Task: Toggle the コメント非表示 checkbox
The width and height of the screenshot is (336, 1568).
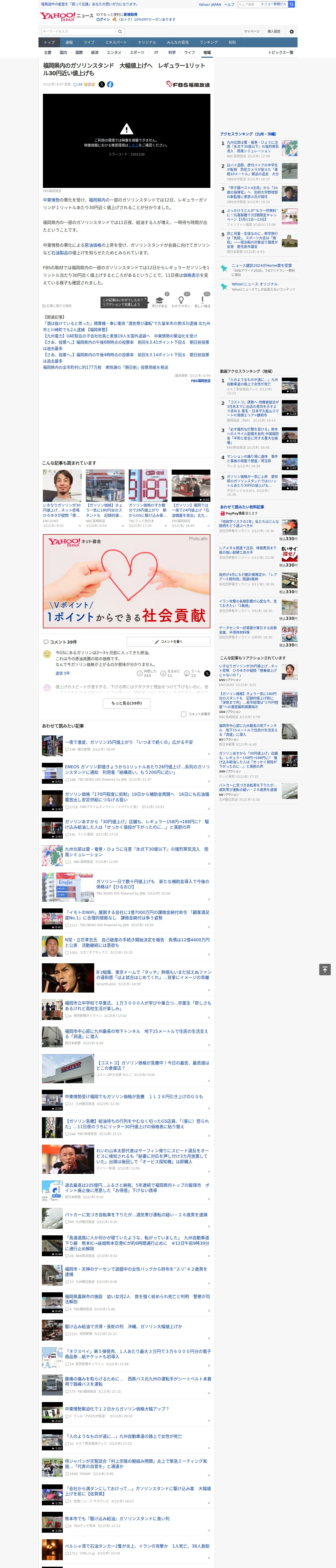Action: 183,714
